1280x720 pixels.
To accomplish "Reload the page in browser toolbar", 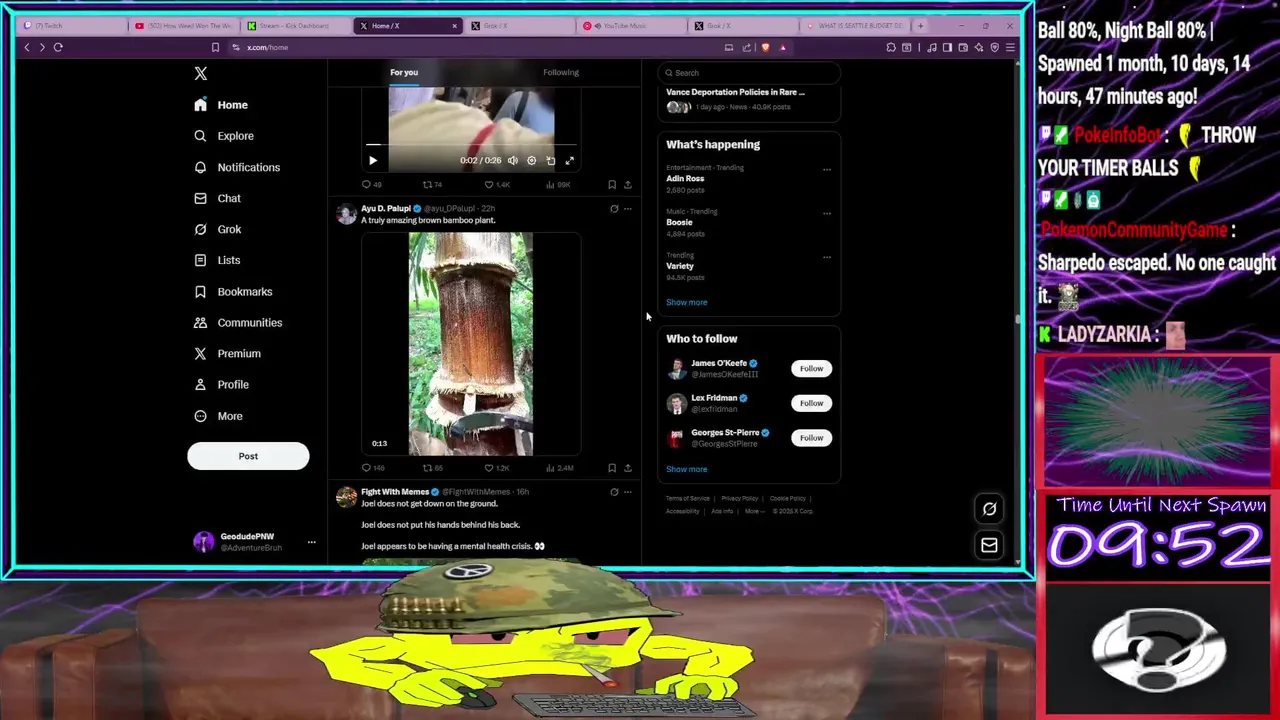I will (58, 47).
